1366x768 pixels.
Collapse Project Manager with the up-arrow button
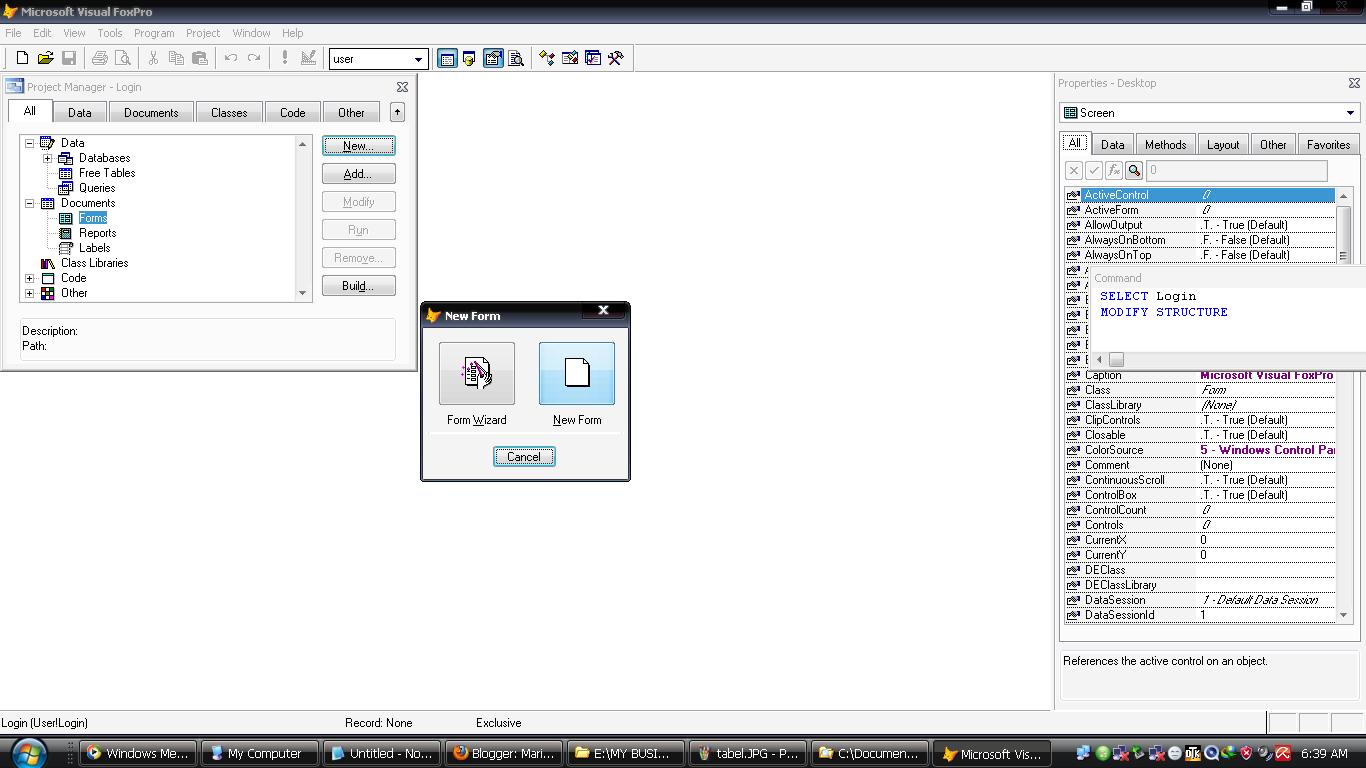397,112
